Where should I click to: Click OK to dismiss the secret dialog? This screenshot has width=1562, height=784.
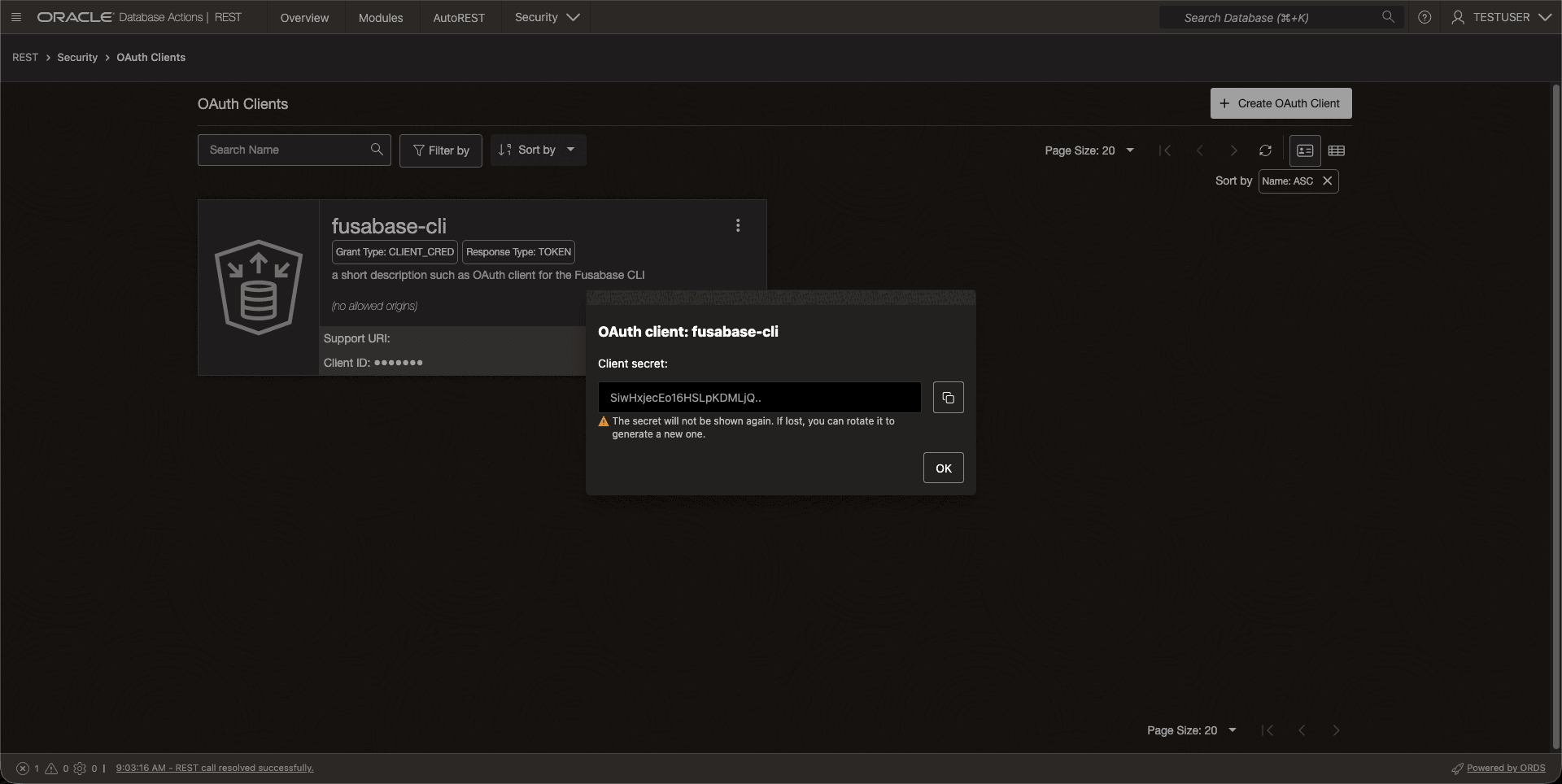click(x=943, y=468)
